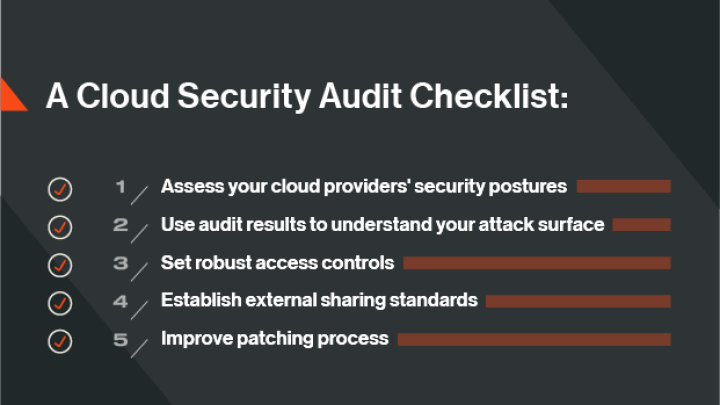This screenshot has height=405, width=720.
Task: Select the number 1 list marker
Action: coord(121,186)
